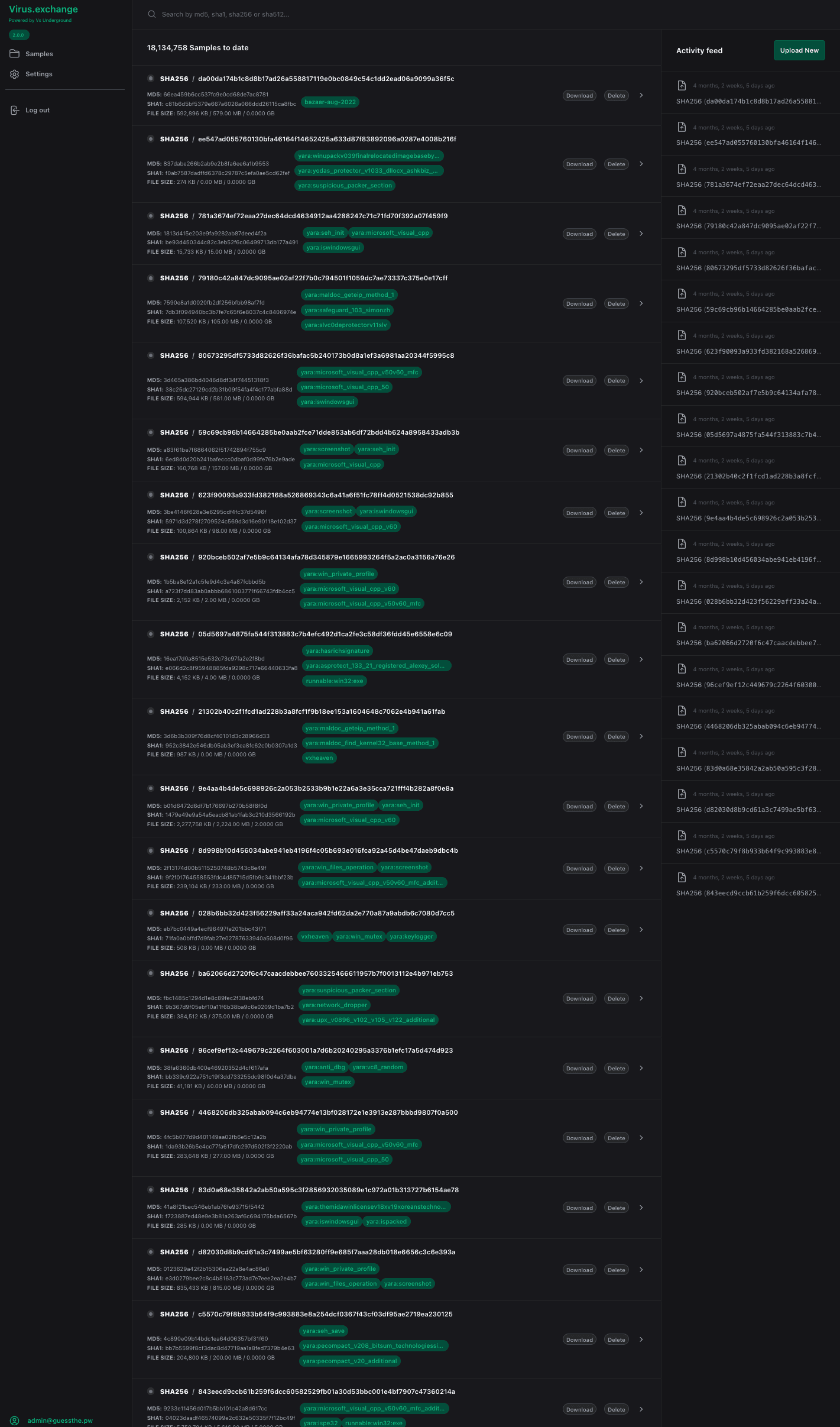The height and width of the screenshot is (1427, 840).
Task: Click the admin user avatar icon
Action: click(x=15, y=1420)
